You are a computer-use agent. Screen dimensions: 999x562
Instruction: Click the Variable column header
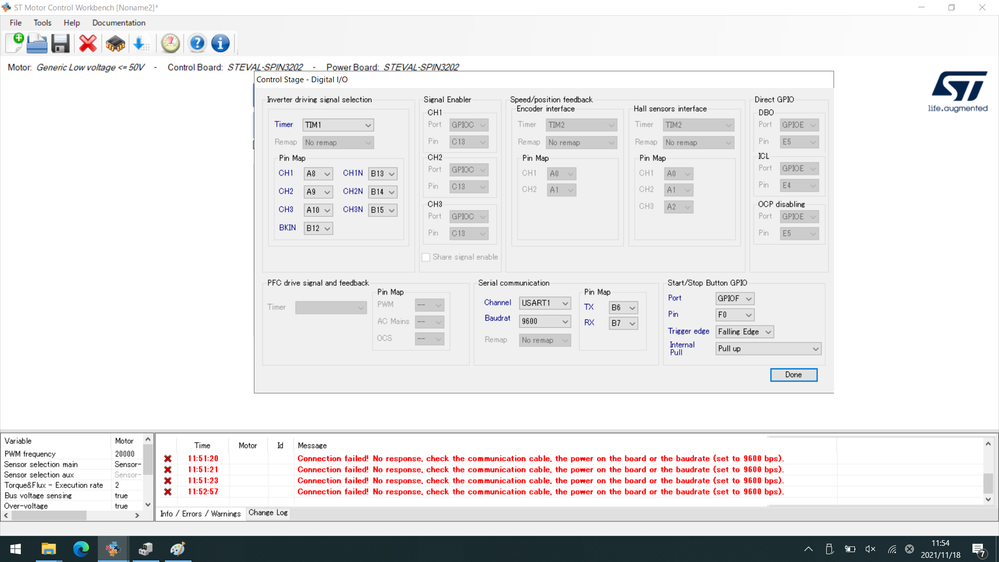pos(18,441)
